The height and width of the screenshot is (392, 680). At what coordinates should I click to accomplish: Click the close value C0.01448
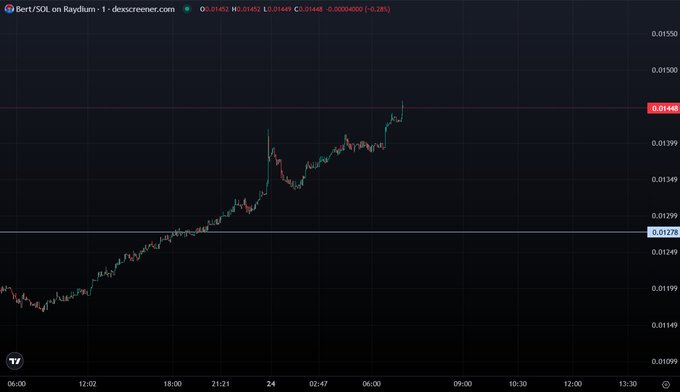[x=308, y=9]
